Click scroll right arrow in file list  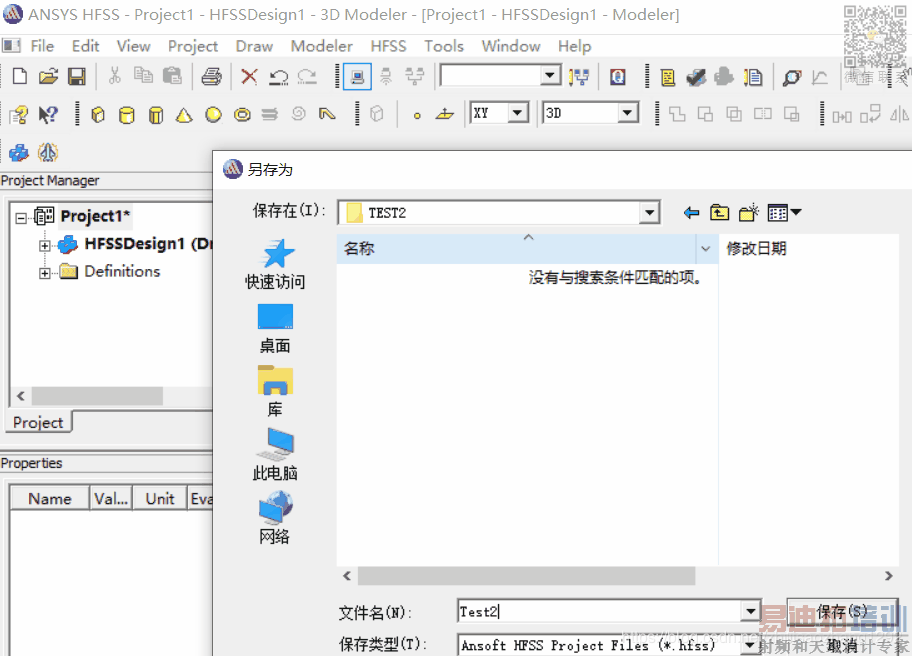pos(888,576)
